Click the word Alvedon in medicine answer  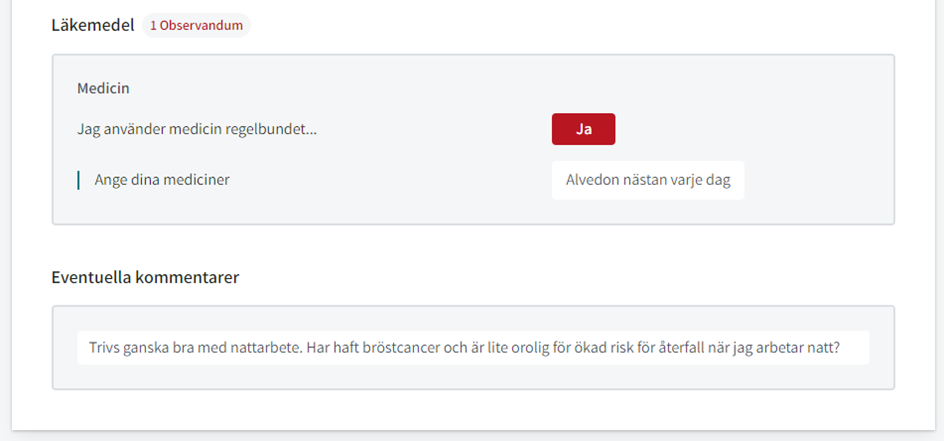point(589,180)
